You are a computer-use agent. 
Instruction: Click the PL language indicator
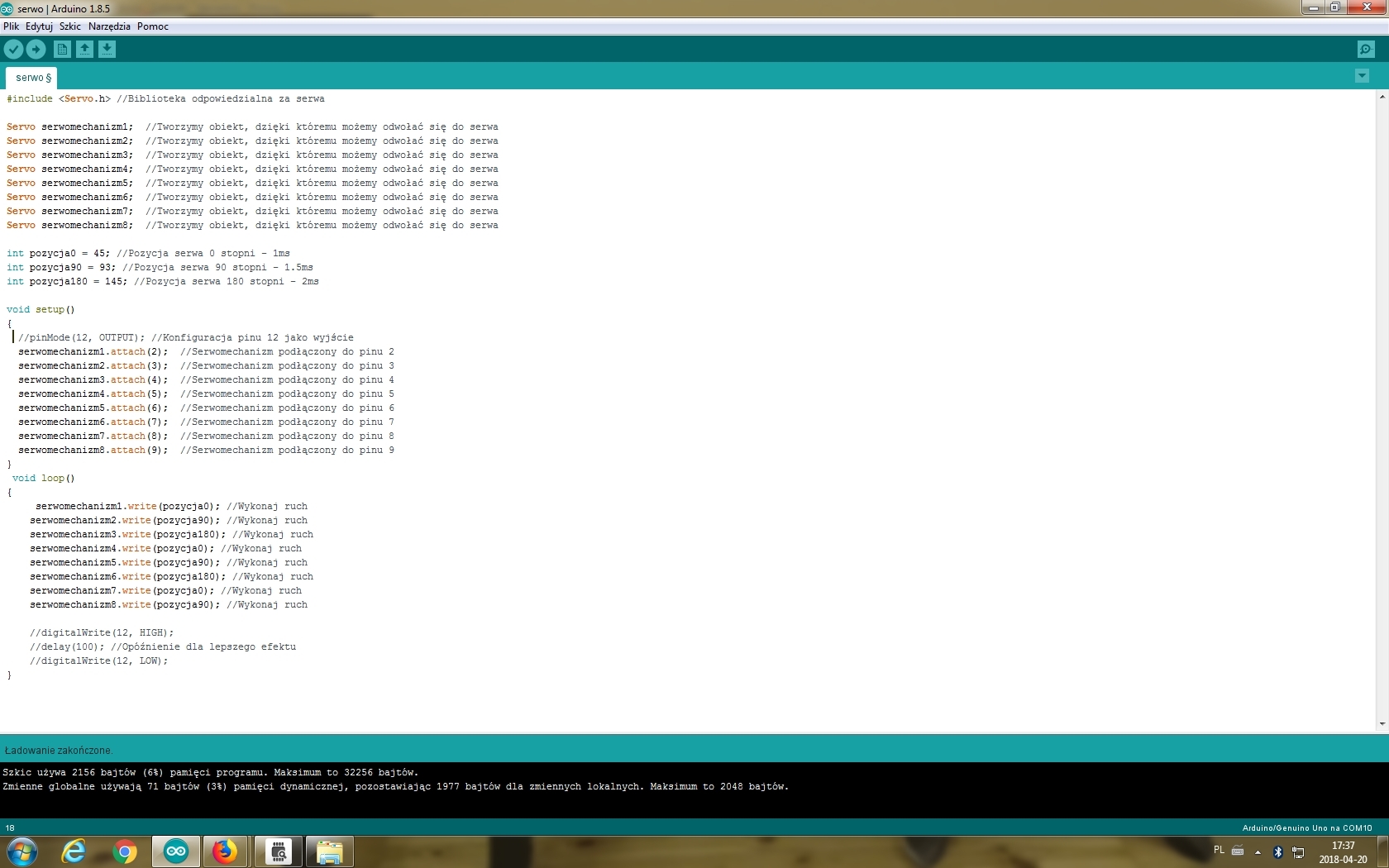[x=1219, y=850]
